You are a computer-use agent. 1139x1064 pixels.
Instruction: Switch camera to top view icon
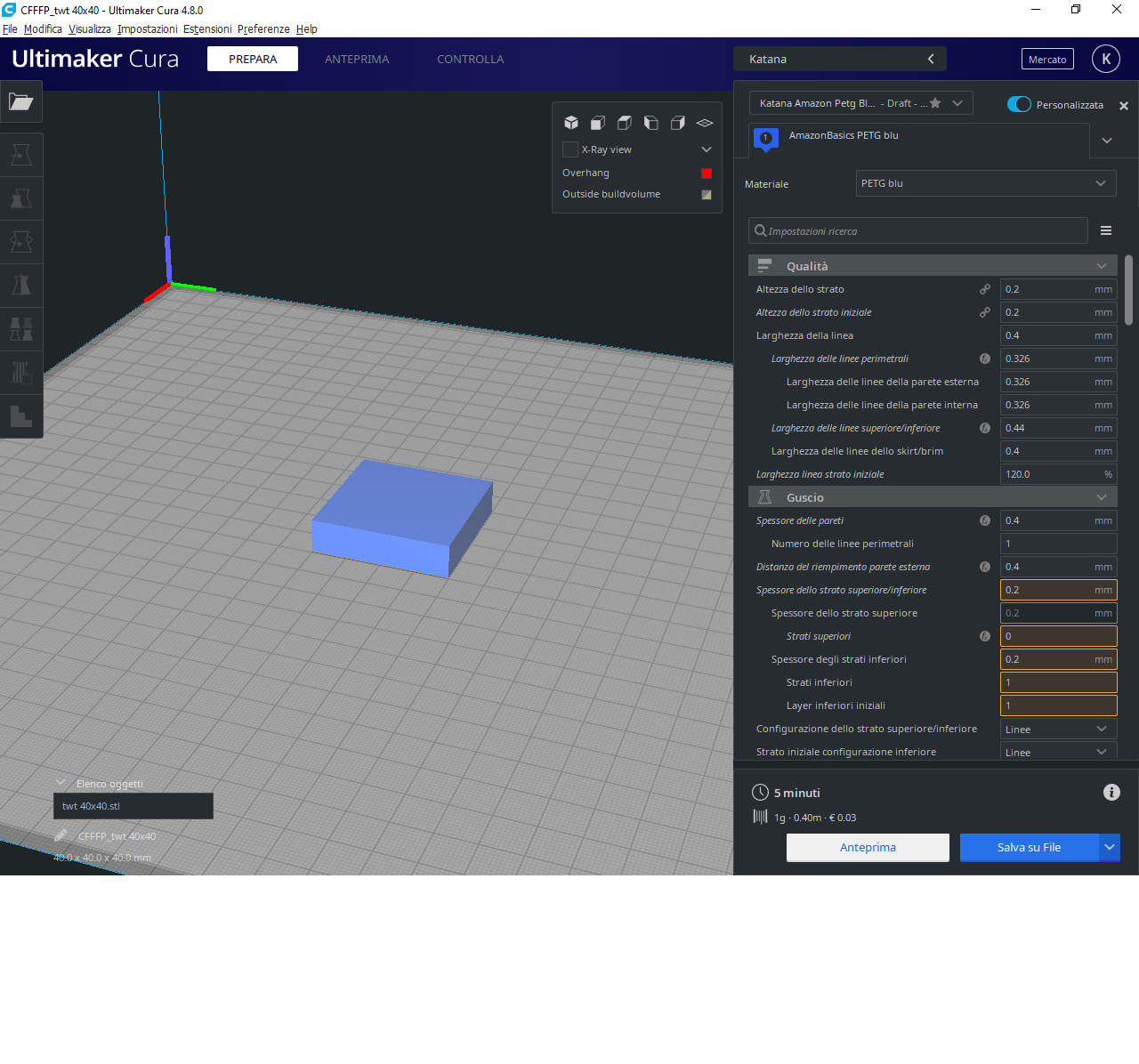click(x=625, y=123)
